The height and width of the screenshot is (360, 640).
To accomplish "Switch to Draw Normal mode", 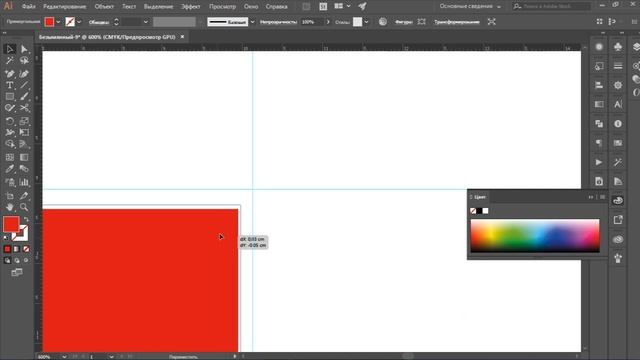I will 7,260.
